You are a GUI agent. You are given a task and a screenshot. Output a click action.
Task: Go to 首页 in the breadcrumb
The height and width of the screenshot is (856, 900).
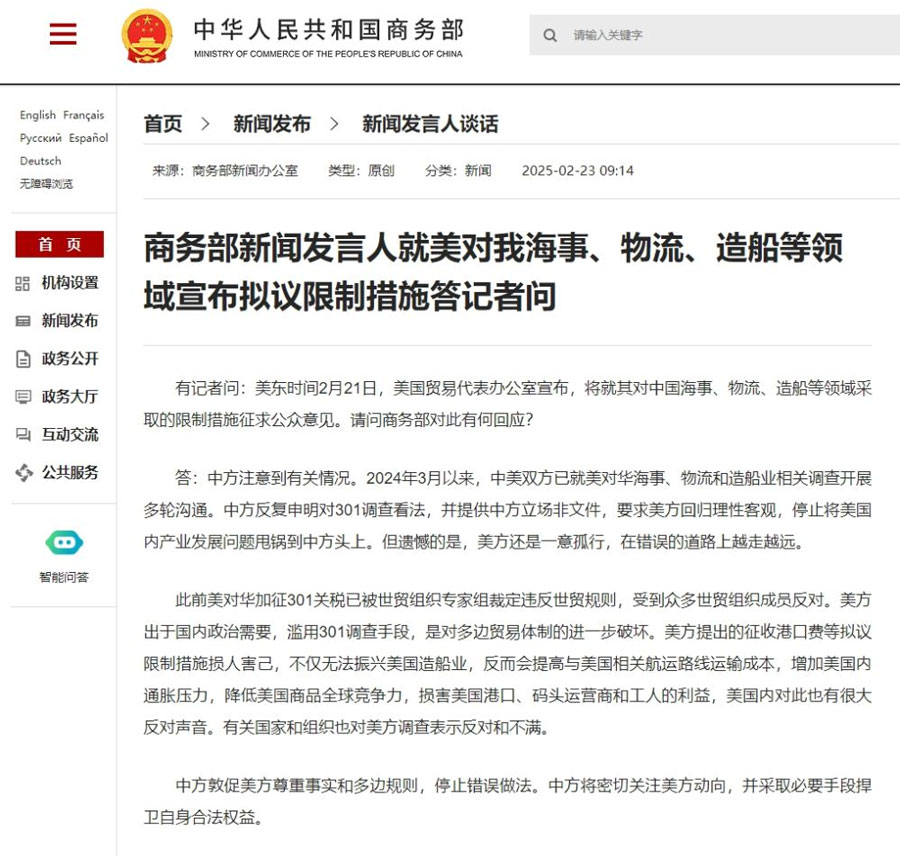[163, 123]
